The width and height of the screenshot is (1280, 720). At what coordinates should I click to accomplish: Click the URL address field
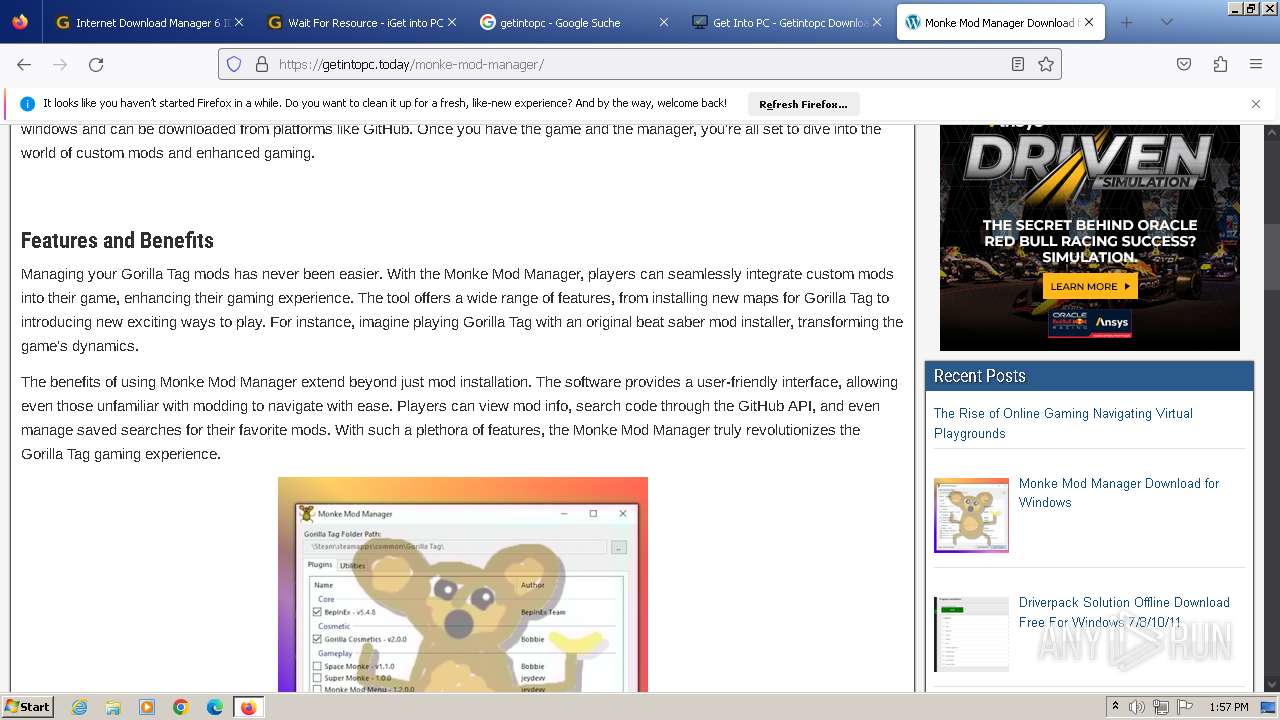point(640,64)
